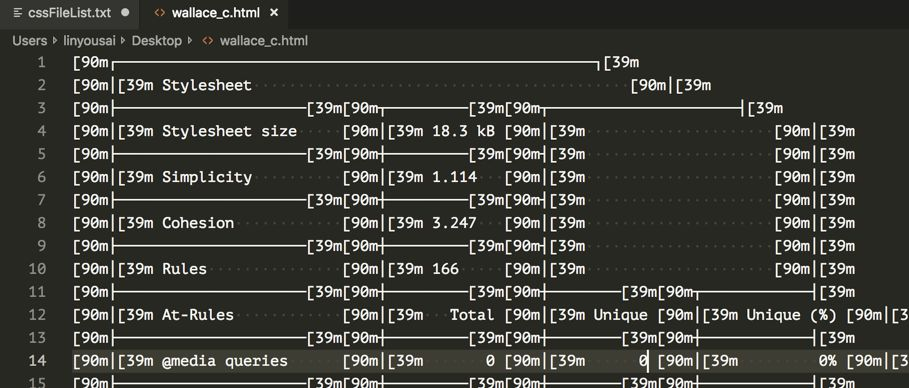Click the value '18.3 kB'

point(463,131)
